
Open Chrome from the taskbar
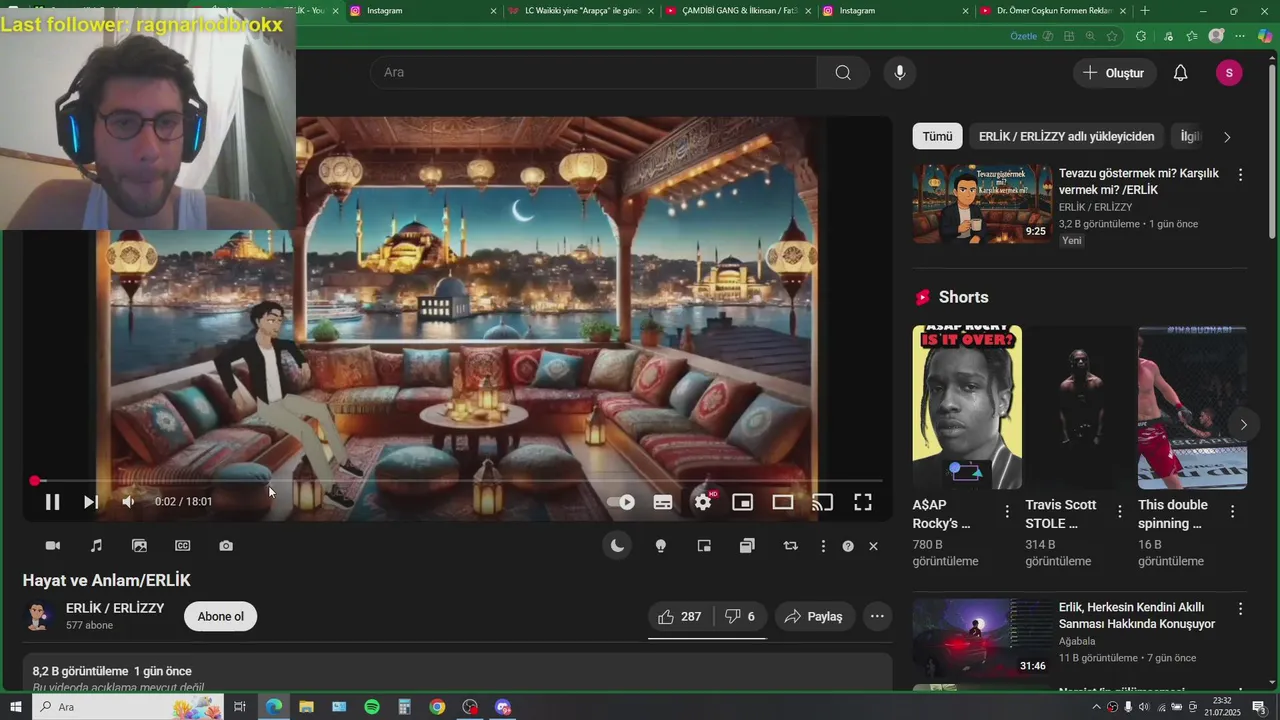437,707
